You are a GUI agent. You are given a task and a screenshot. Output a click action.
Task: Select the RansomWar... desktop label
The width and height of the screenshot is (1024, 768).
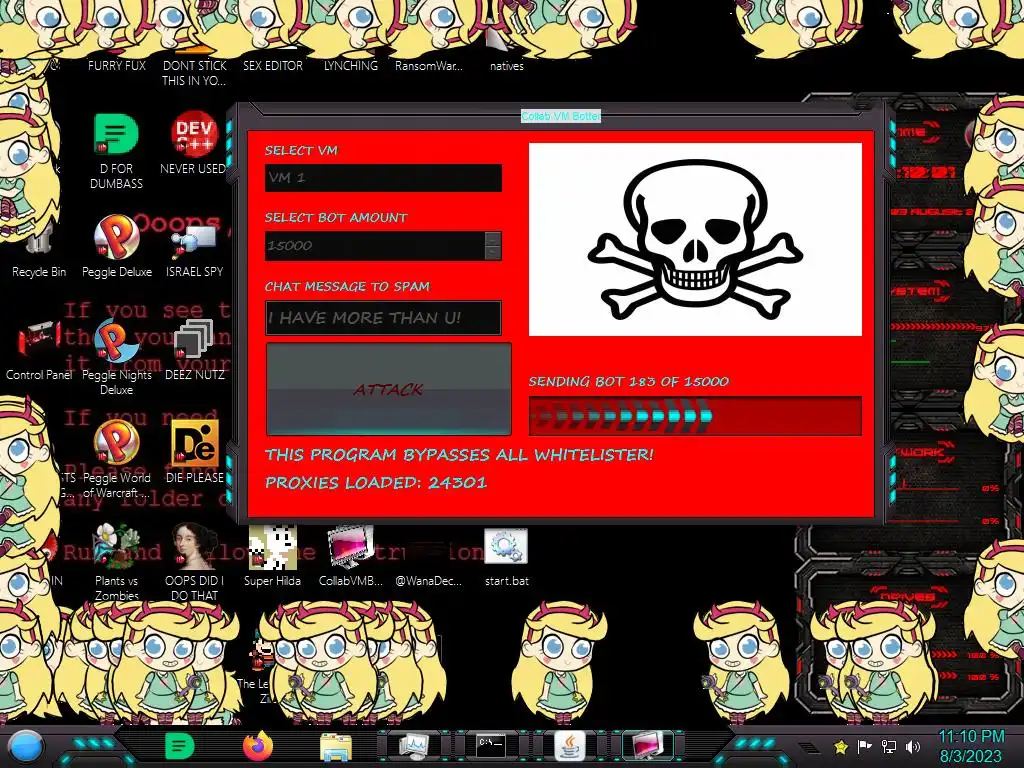pos(428,65)
